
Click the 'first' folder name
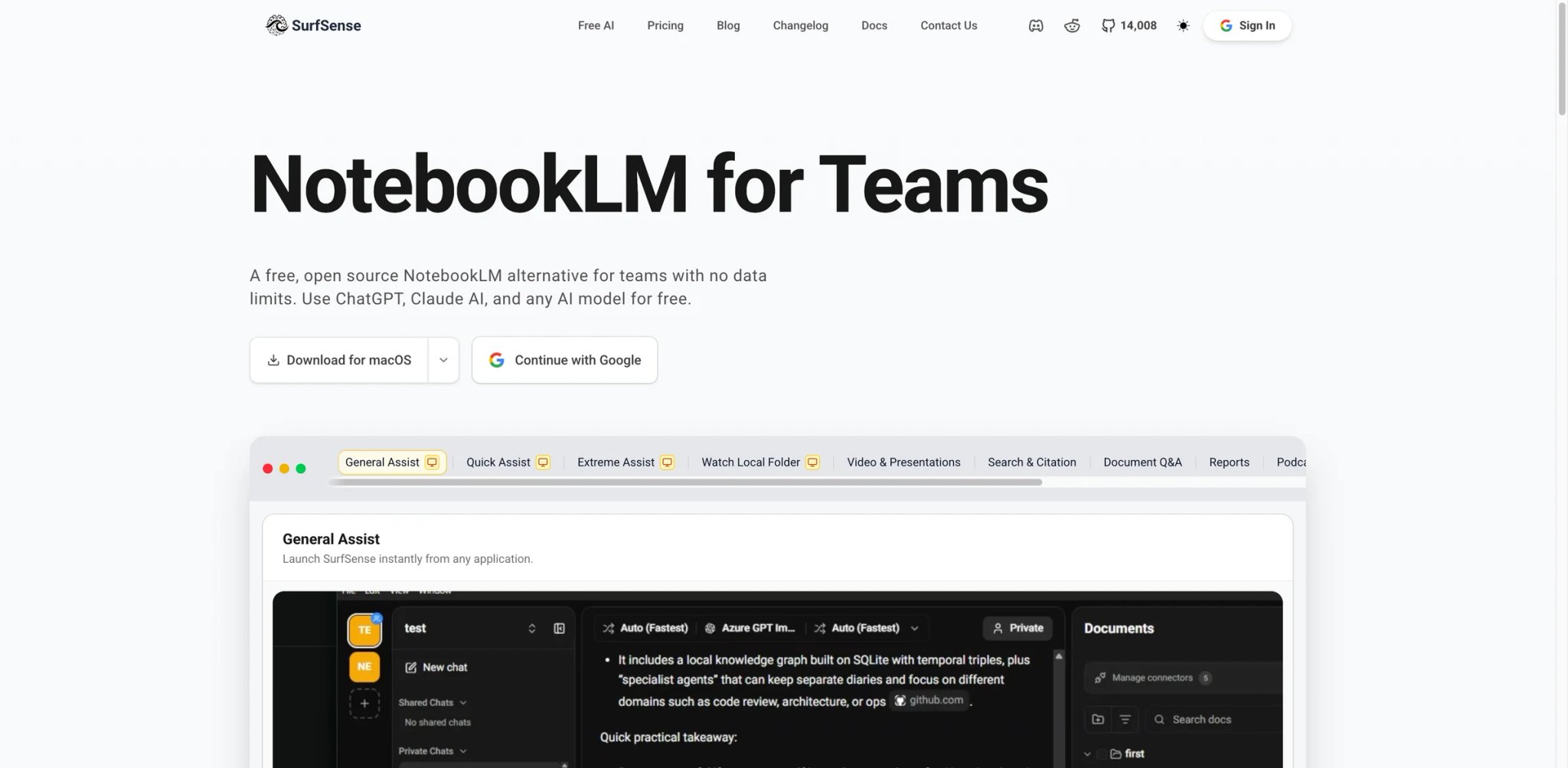pos(1135,754)
